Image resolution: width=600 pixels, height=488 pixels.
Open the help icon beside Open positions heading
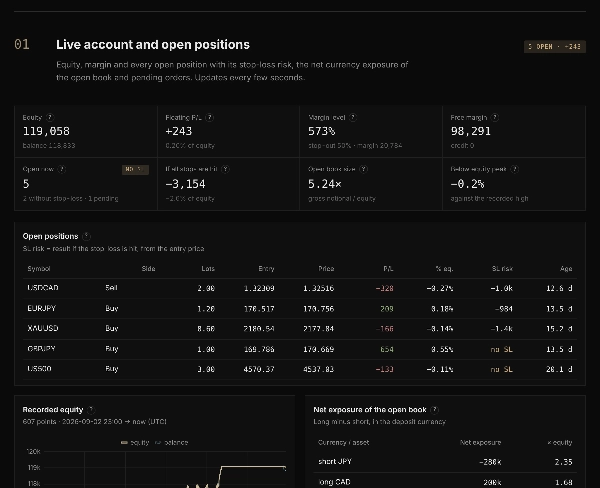[86, 236]
